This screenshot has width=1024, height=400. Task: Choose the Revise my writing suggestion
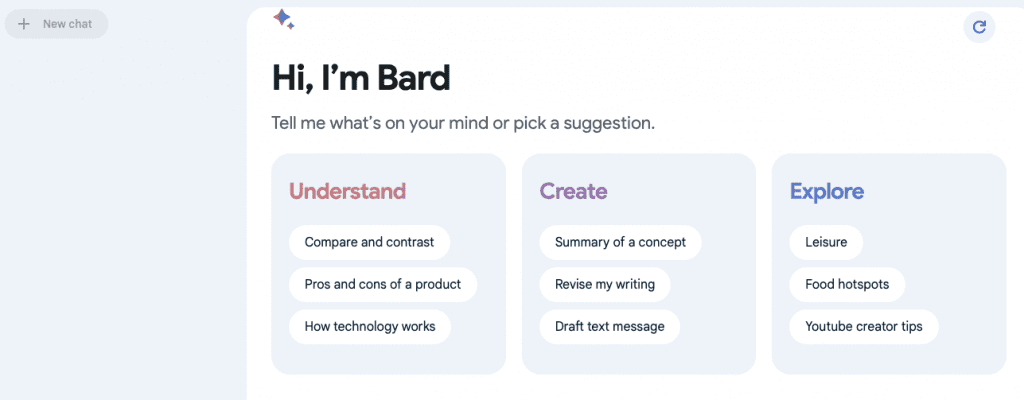point(605,284)
